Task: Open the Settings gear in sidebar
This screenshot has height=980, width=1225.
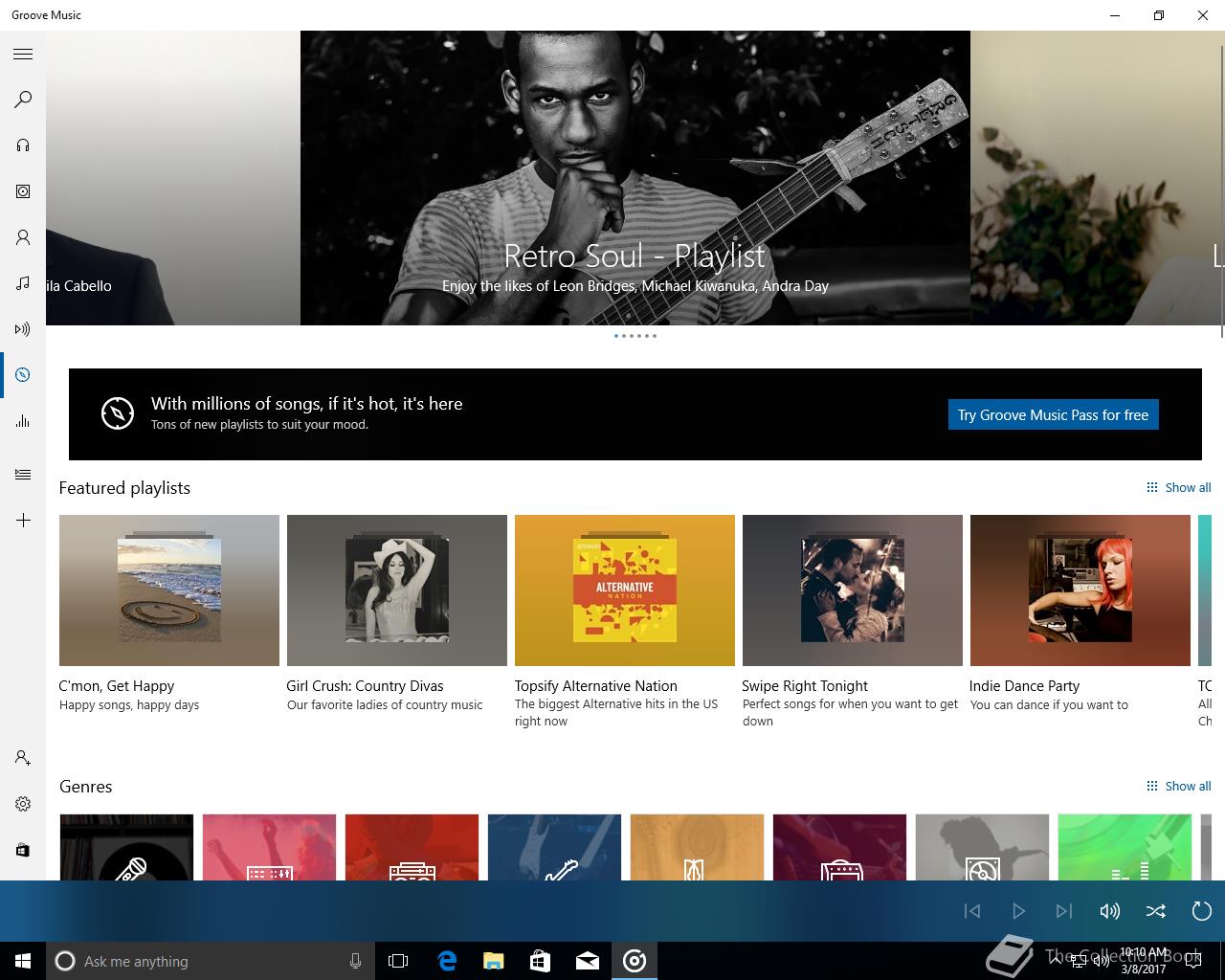Action: [23, 804]
